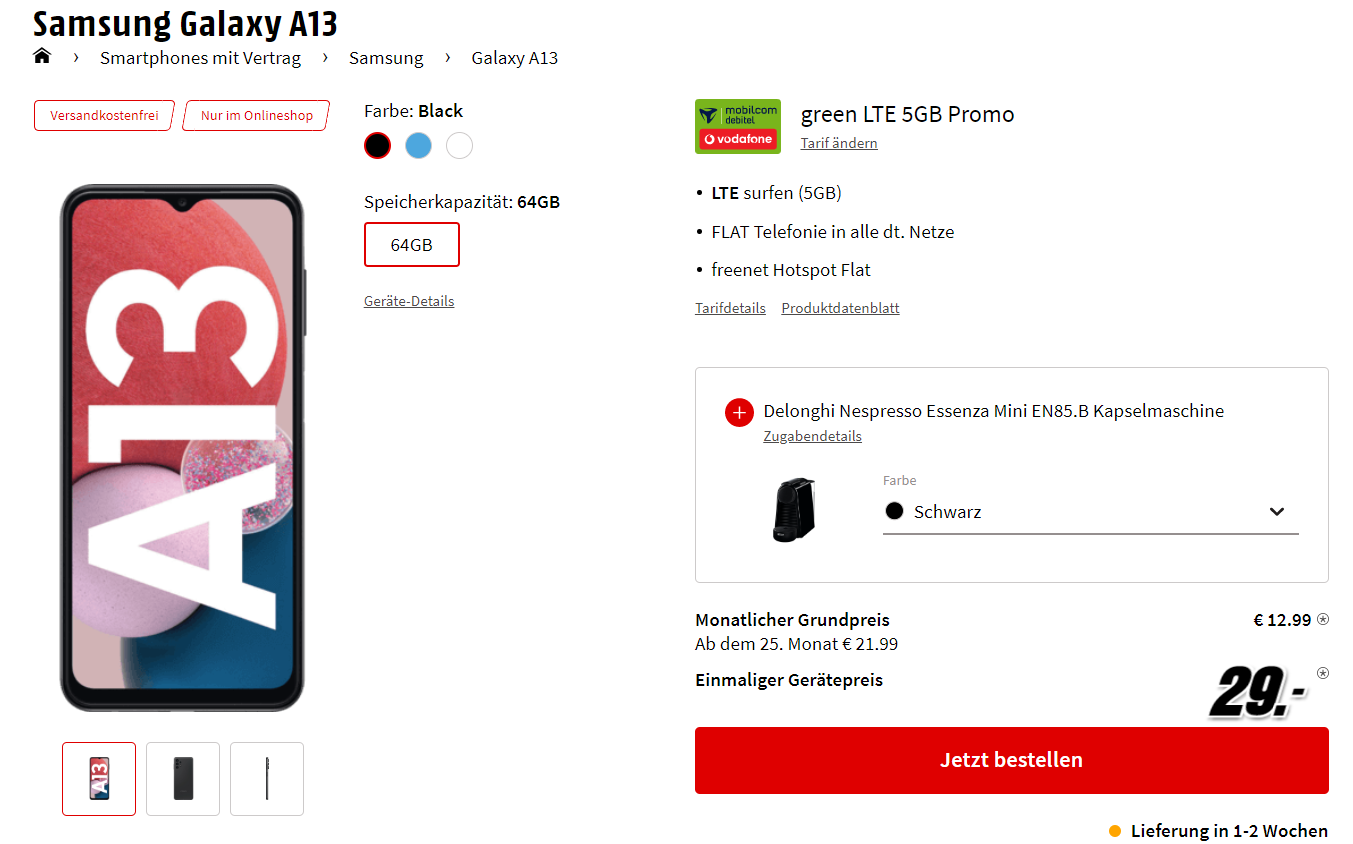Go to Smartphones mit Vertrag breadcrumb
Image resolution: width=1353 pixels, height=844 pixels.
(200, 58)
